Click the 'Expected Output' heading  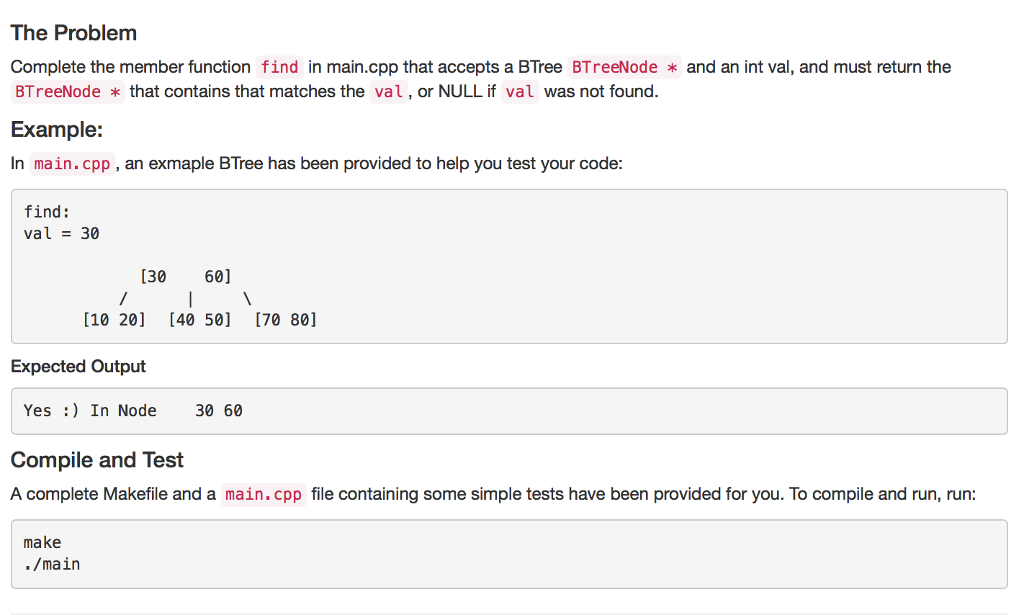(x=78, y=366)
